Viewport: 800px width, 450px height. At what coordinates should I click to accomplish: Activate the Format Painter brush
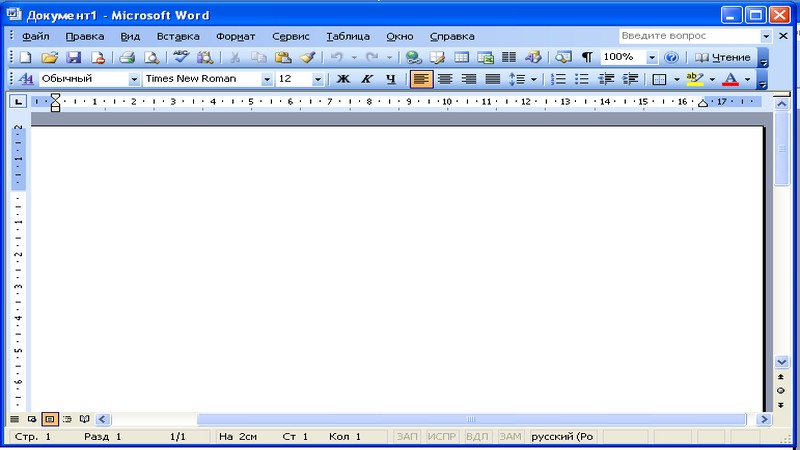[307, 57]
